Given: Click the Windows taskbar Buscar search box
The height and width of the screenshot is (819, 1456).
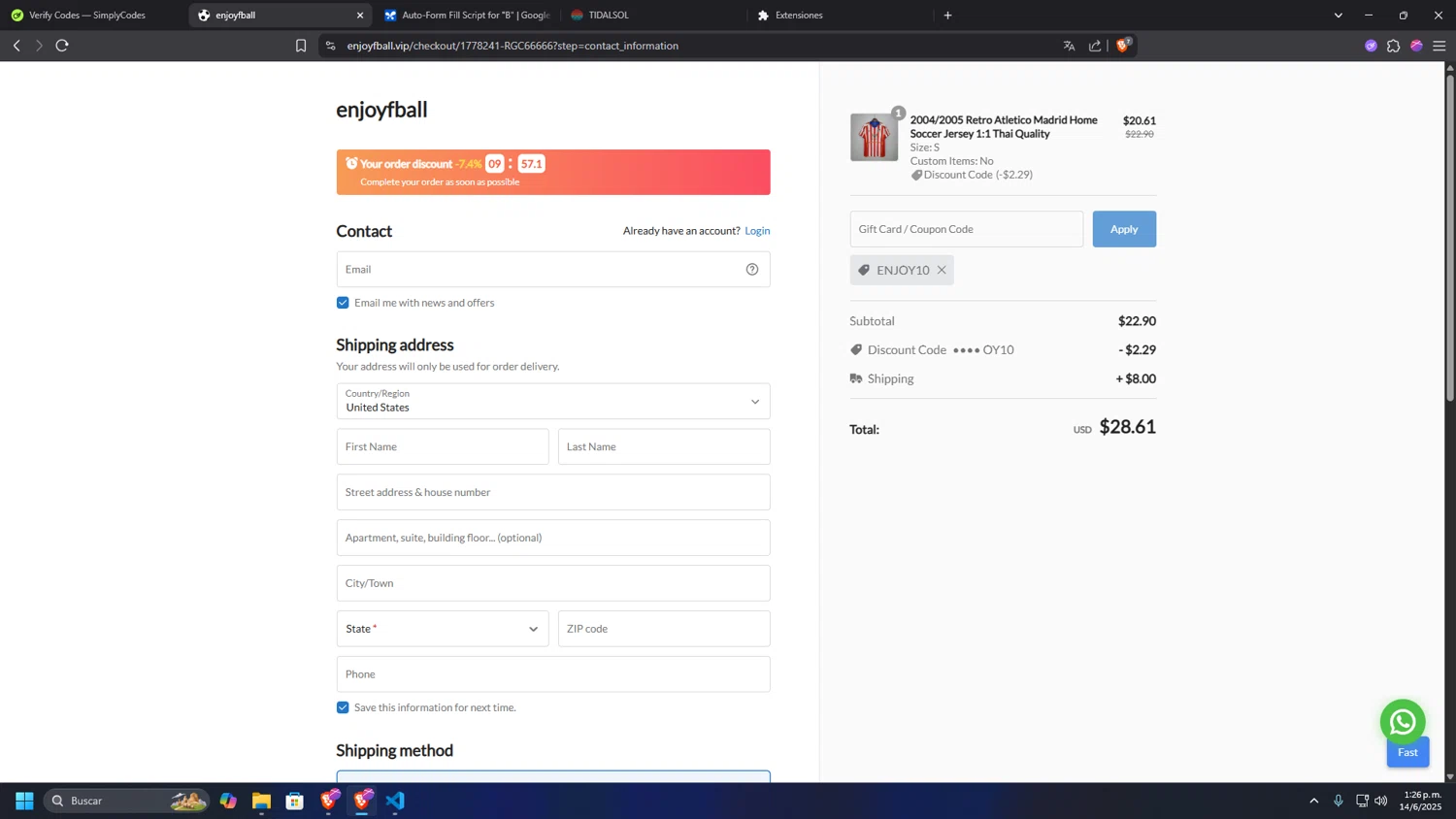Looking at the screenshot, I should point(126,801).
